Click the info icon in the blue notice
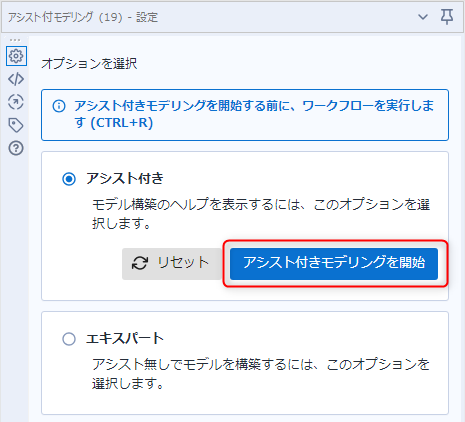Screen dimensions: 465x422 tap(59, 106)
